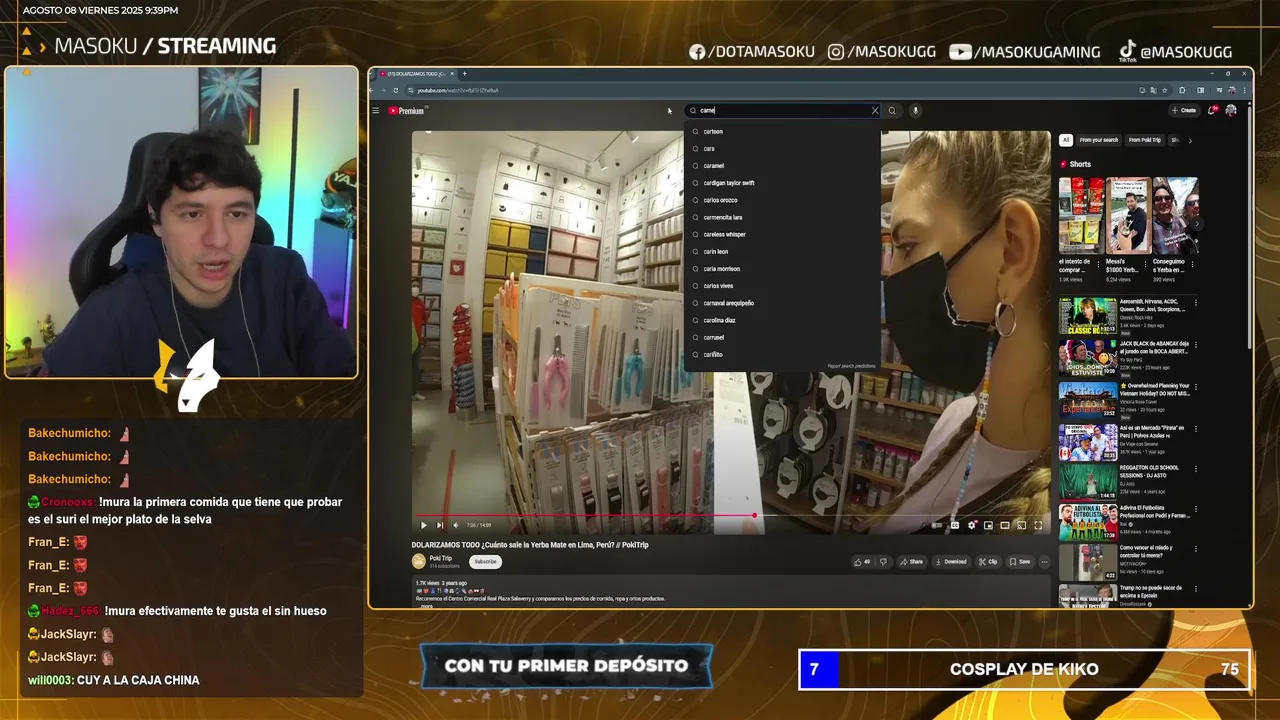
Task: Select 'carrusel' suggestion
Action: [x=782, y=337]
